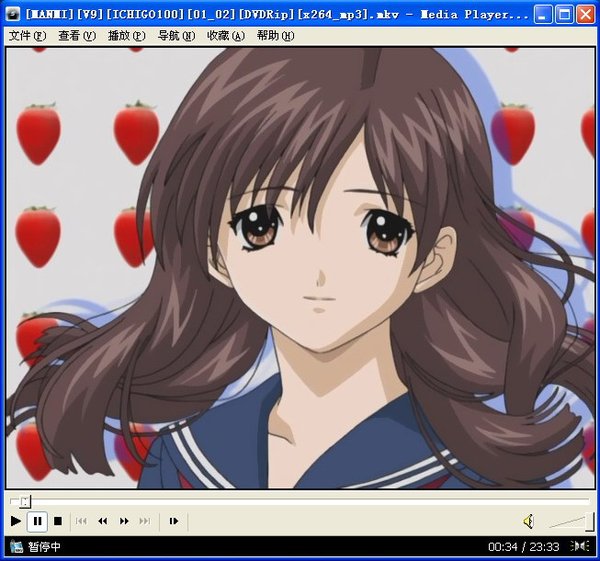Rewind with the decrease speed button
The width and height of the screenshot is (600, 561).
point(103,521)
